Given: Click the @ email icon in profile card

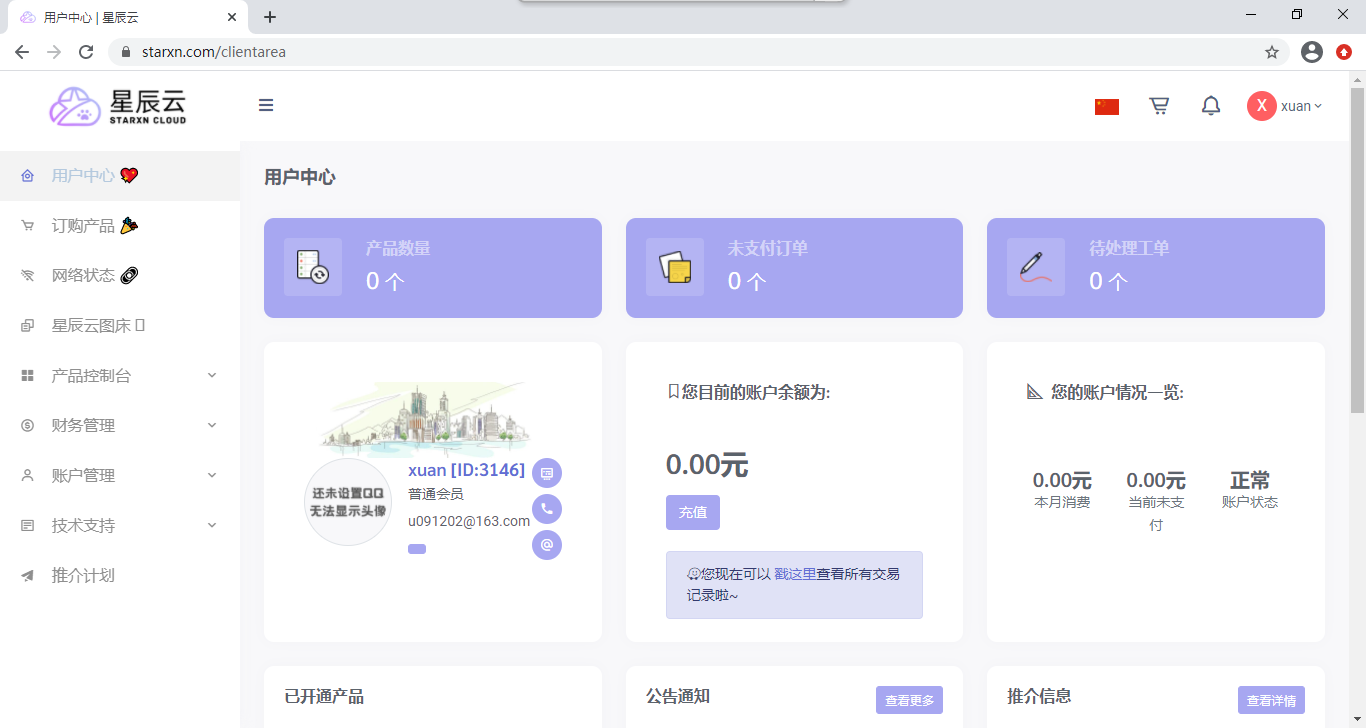Looking at the screenshot, I should (547, 545).
